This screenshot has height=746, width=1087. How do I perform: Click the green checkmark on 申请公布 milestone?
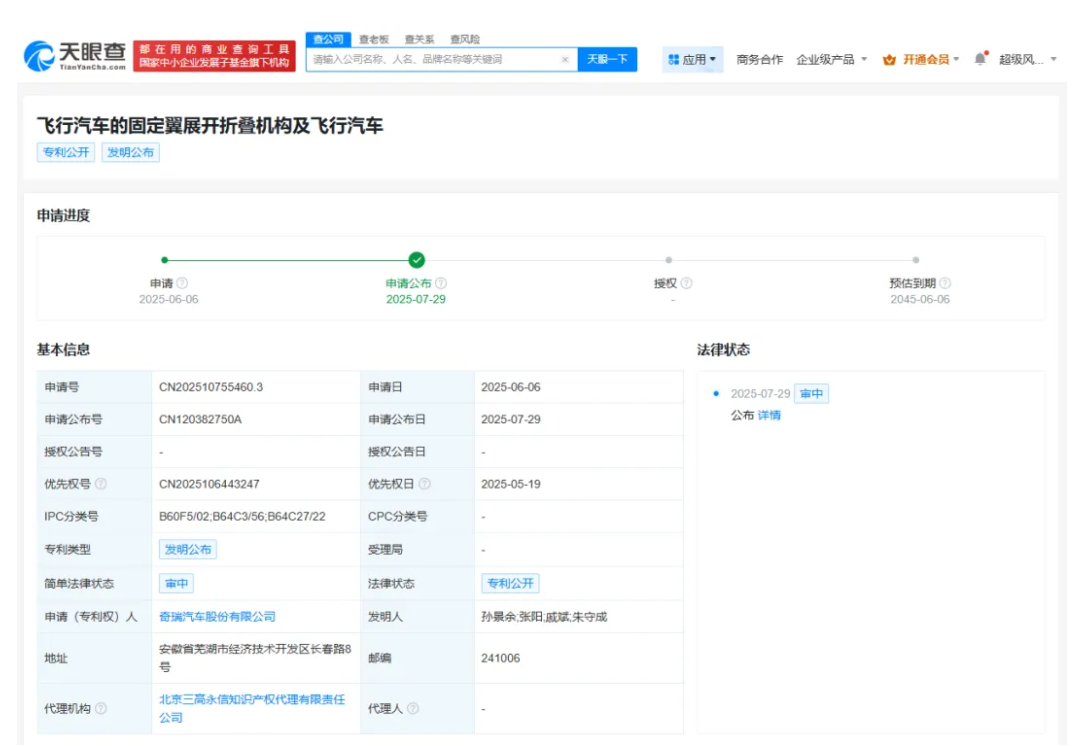[x=415, y=258]
